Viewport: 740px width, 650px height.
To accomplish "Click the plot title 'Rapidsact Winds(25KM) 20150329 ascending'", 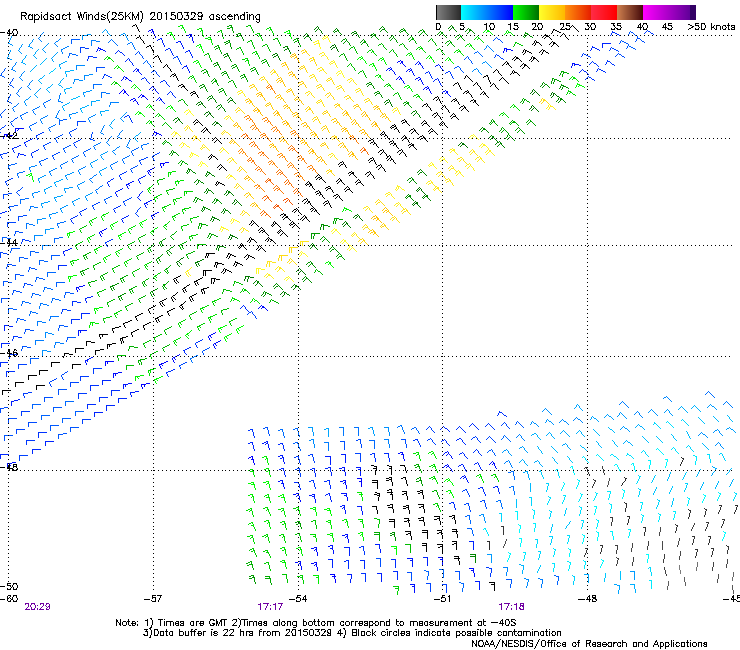I will 140,17.
